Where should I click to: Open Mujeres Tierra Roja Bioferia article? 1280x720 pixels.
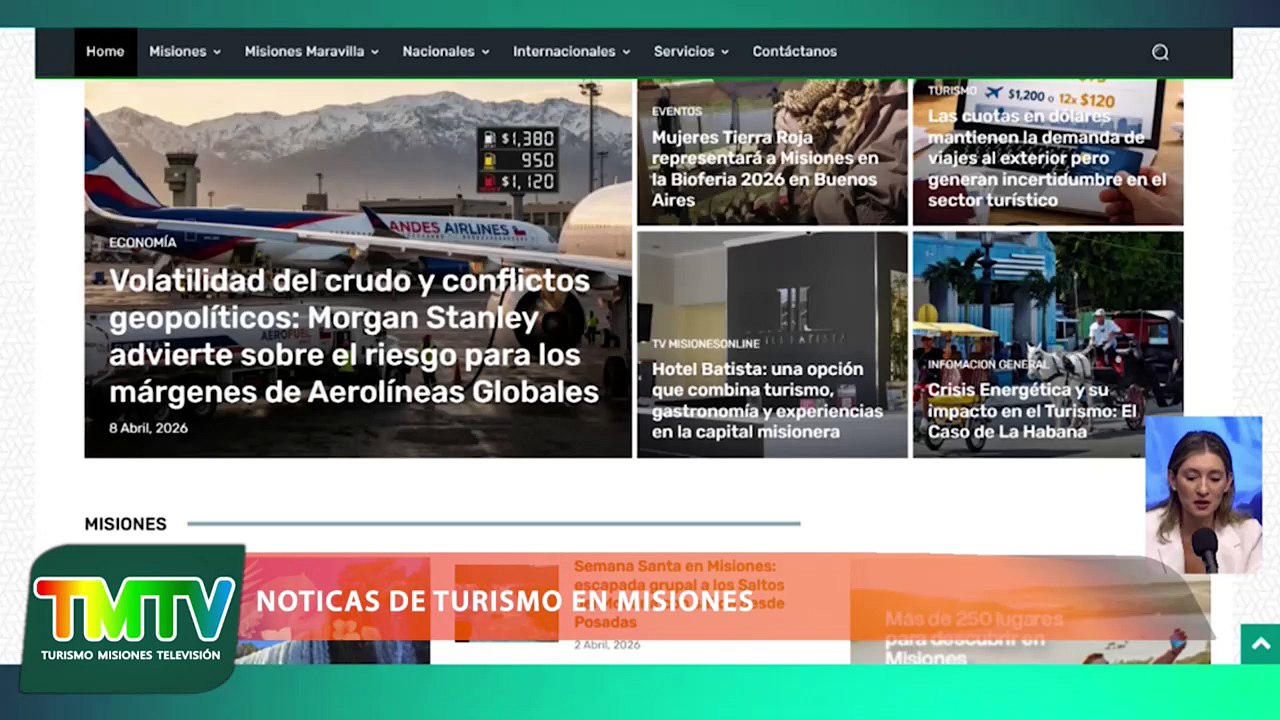click(x=765, y=168)
